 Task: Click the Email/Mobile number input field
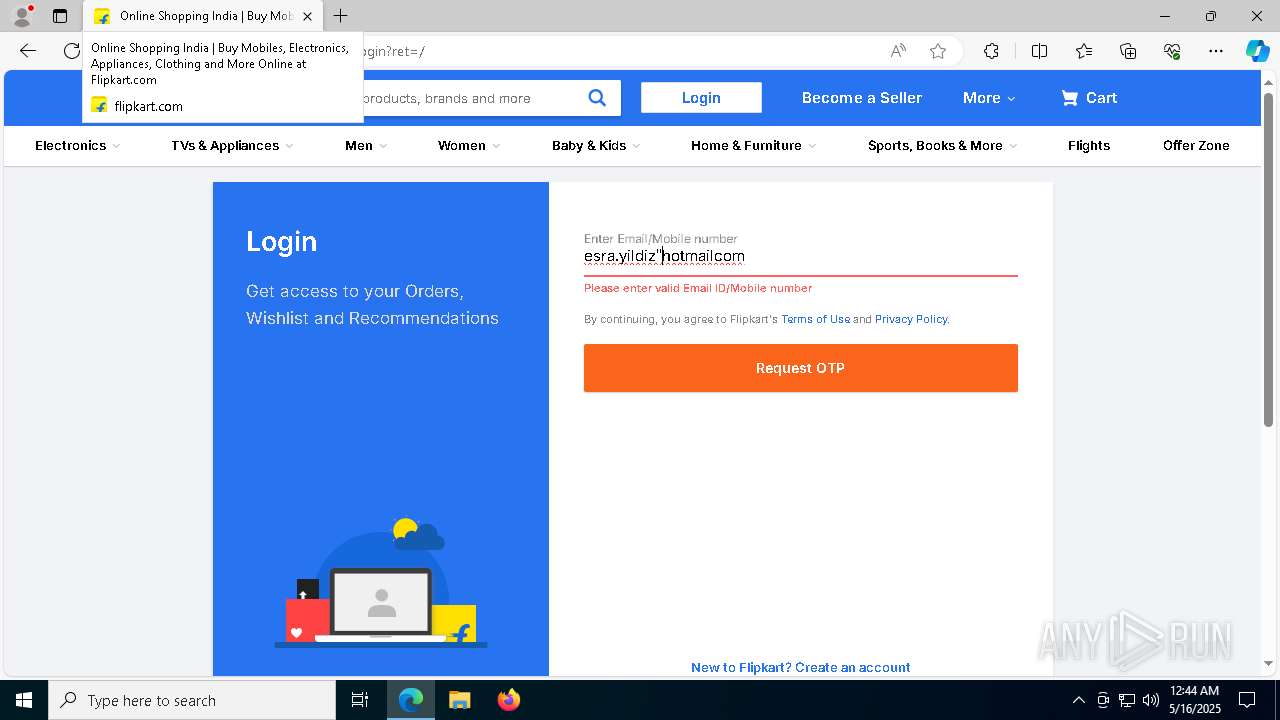[801, 257]
